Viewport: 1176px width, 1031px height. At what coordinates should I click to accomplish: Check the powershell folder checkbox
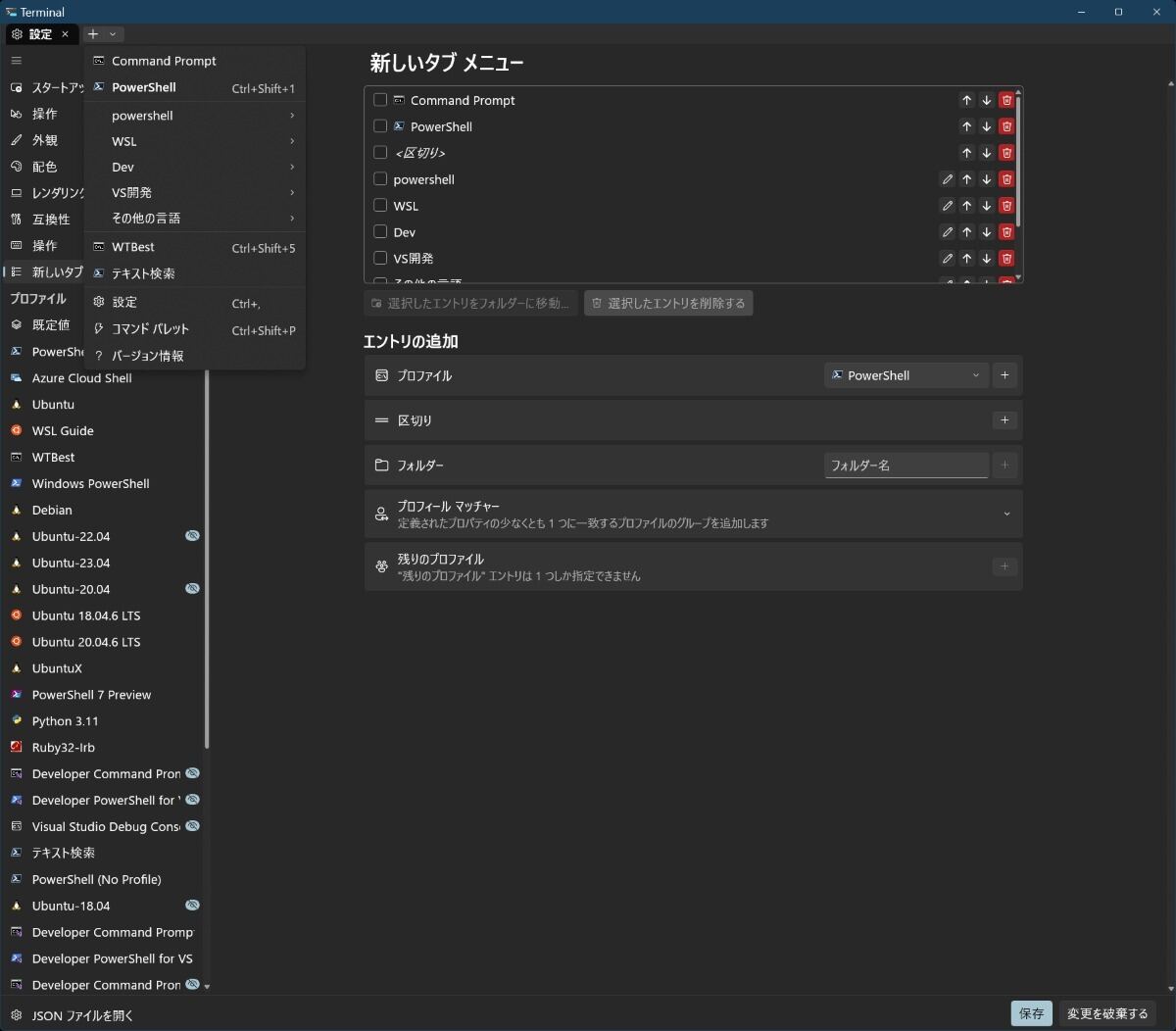click(380, 179)
